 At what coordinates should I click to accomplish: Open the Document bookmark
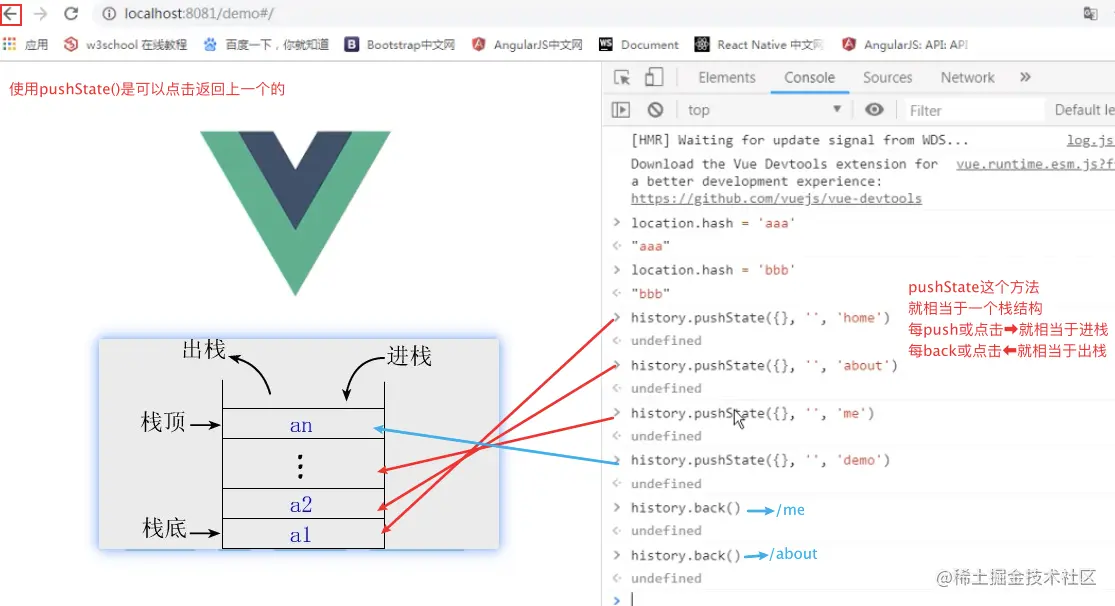pyautogui.click(x=639, y=44)
